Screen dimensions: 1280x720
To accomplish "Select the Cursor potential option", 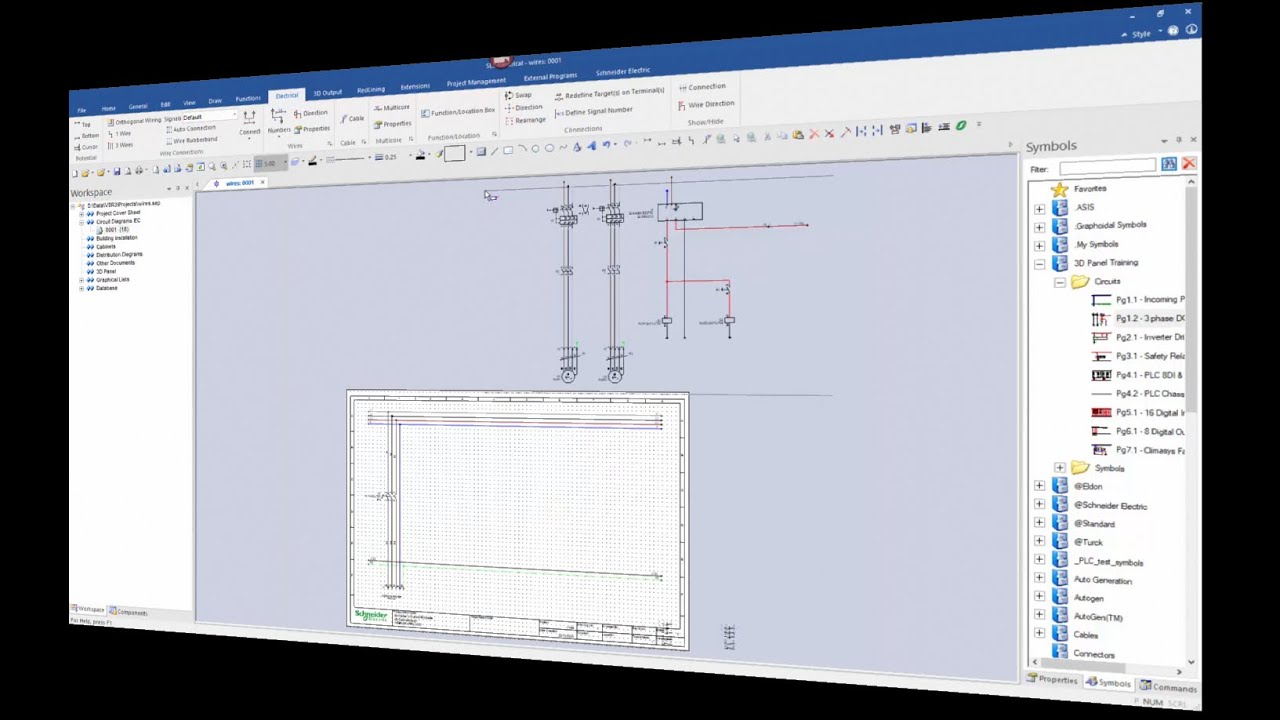I will [86, 147].
